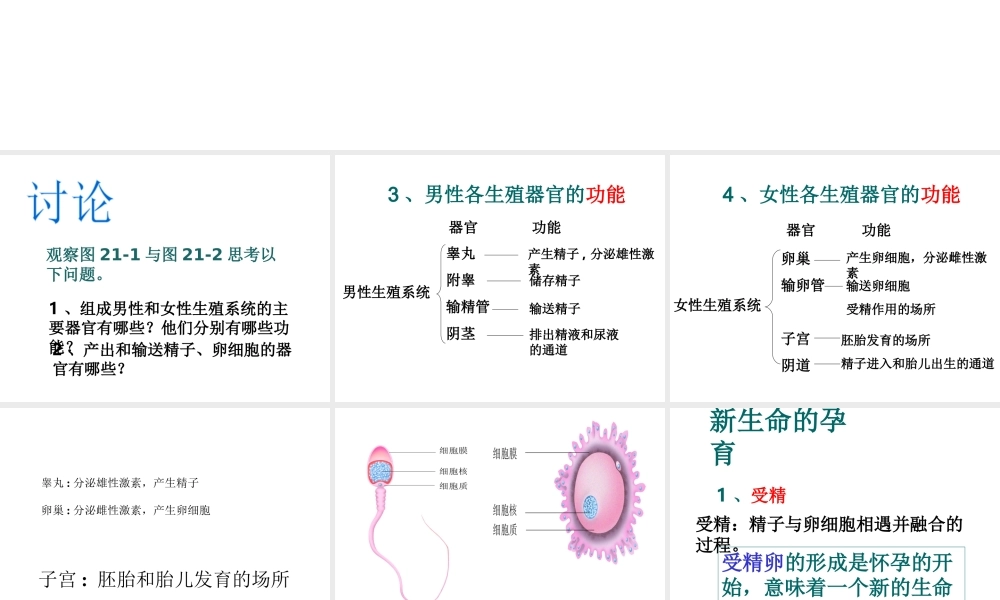Select the 睾丸 organ label in male diagram
This screenshot has height=600, width=1000.
460,254
